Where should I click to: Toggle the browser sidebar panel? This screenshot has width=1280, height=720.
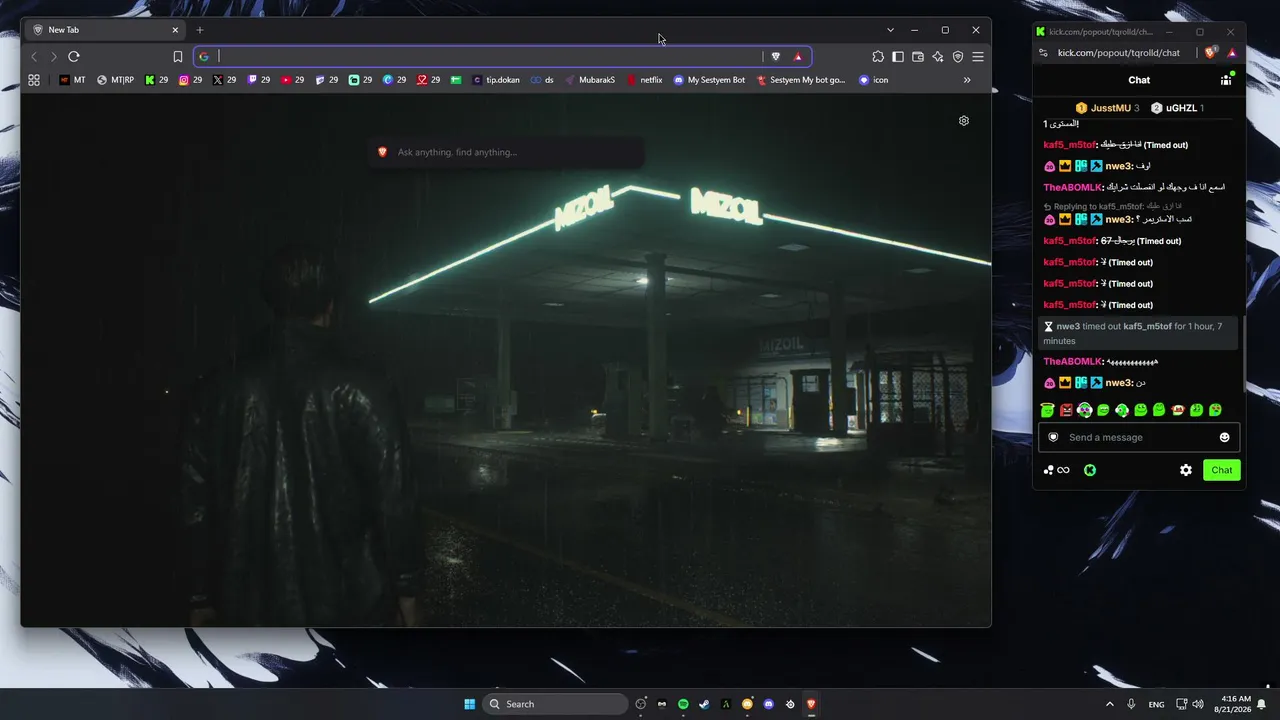pos(898,57)
